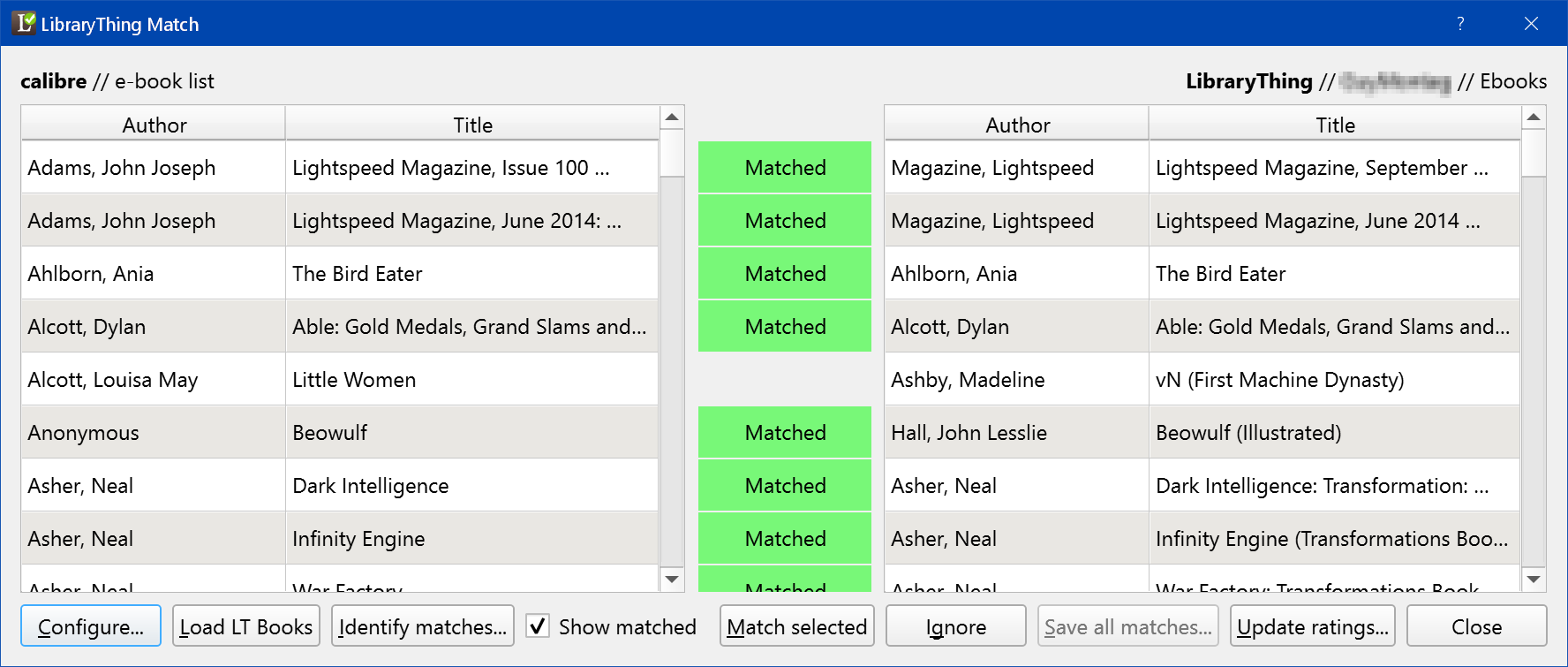Open the Configure dialog
Viewport: 1568px width, 667px height.
91,626
